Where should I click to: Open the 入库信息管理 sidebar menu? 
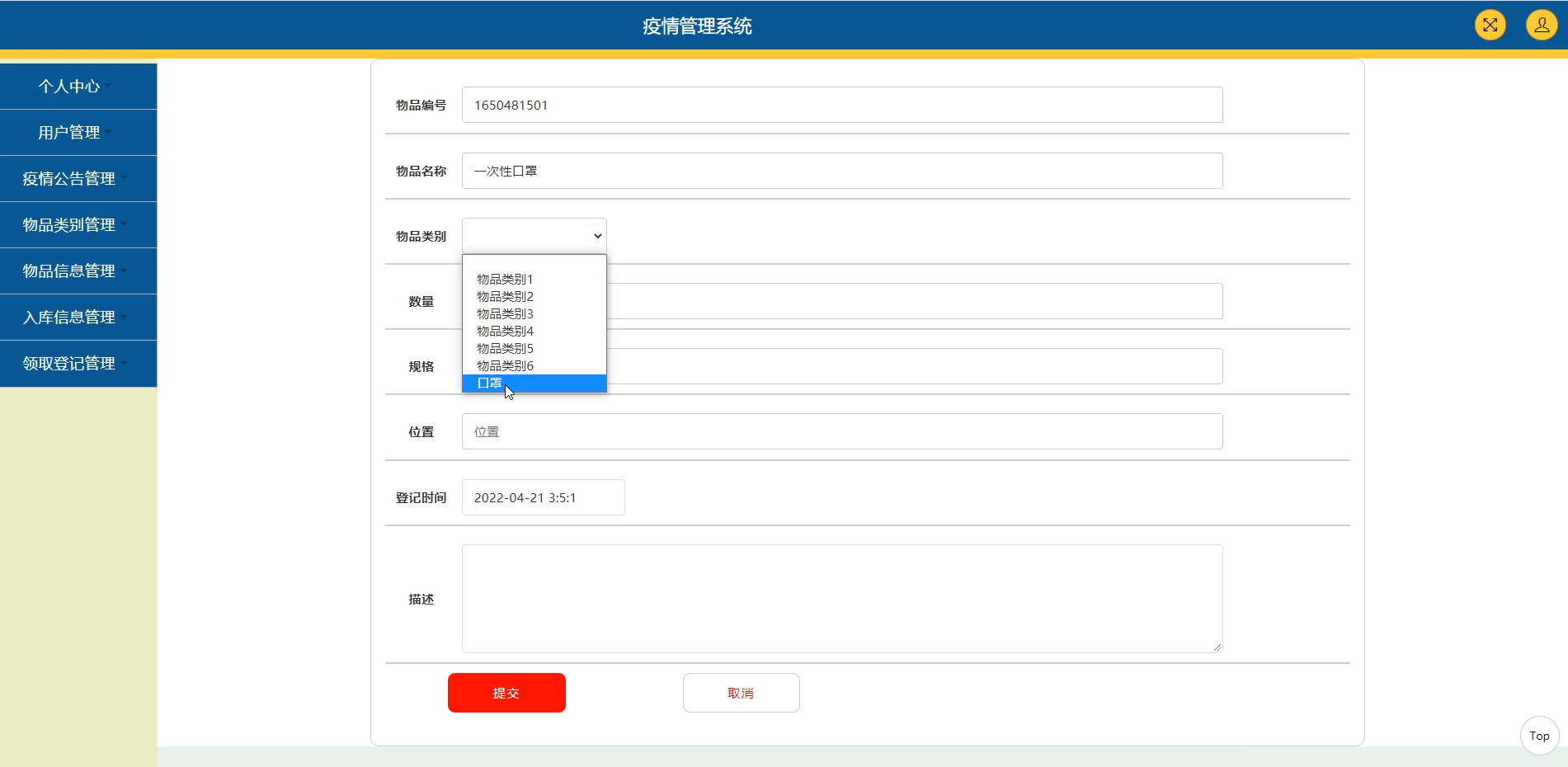pyautogui.click(x=78, y=318)
